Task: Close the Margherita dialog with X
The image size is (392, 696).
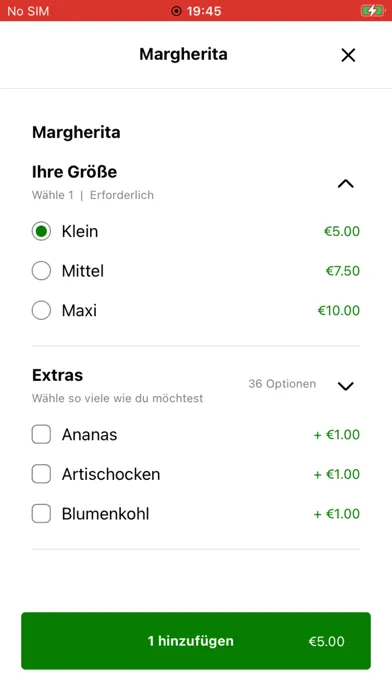Action: click(x=348, y=55)
